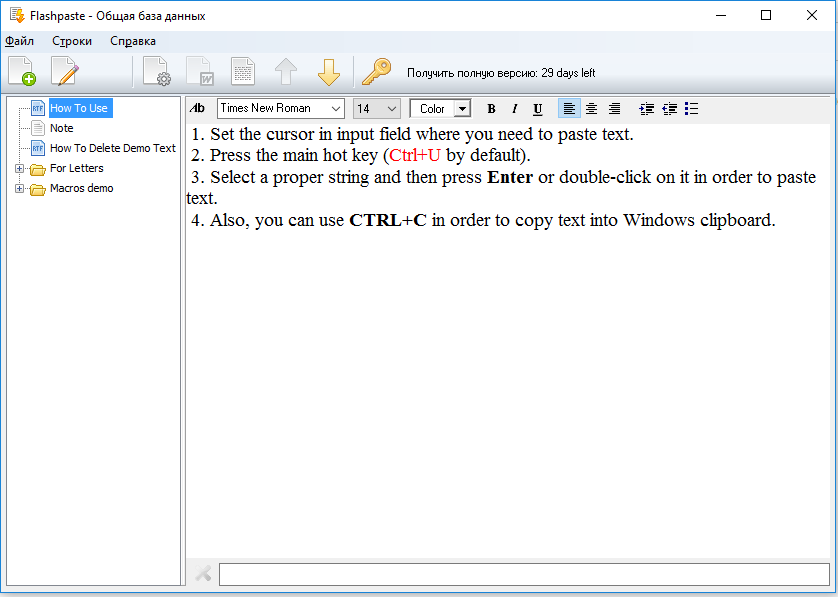Toggle italic formatting button
Viewport: 838px width, 597px height.
tap(514, 109)
